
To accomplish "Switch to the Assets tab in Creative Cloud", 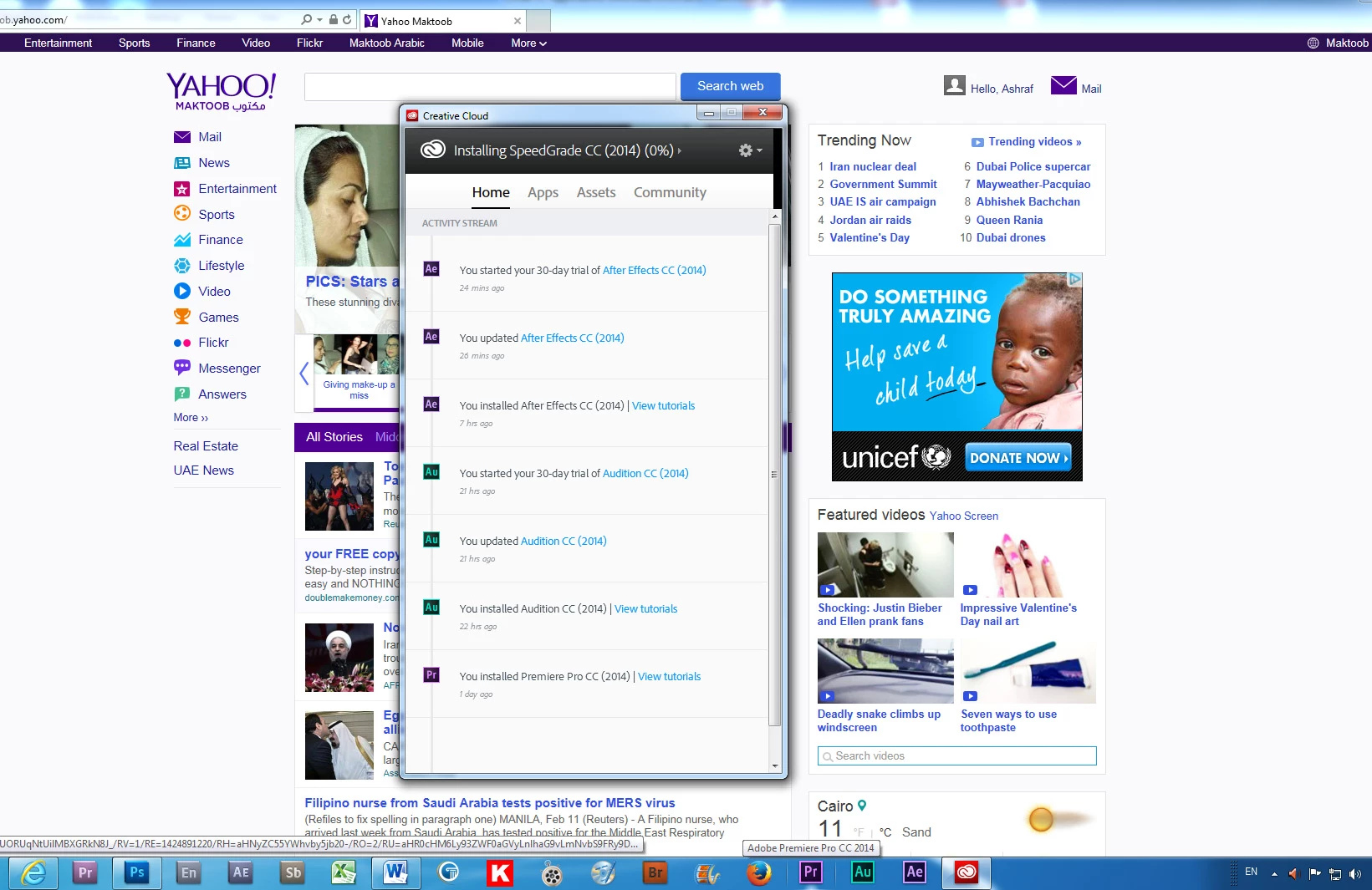I will point(596,192).
